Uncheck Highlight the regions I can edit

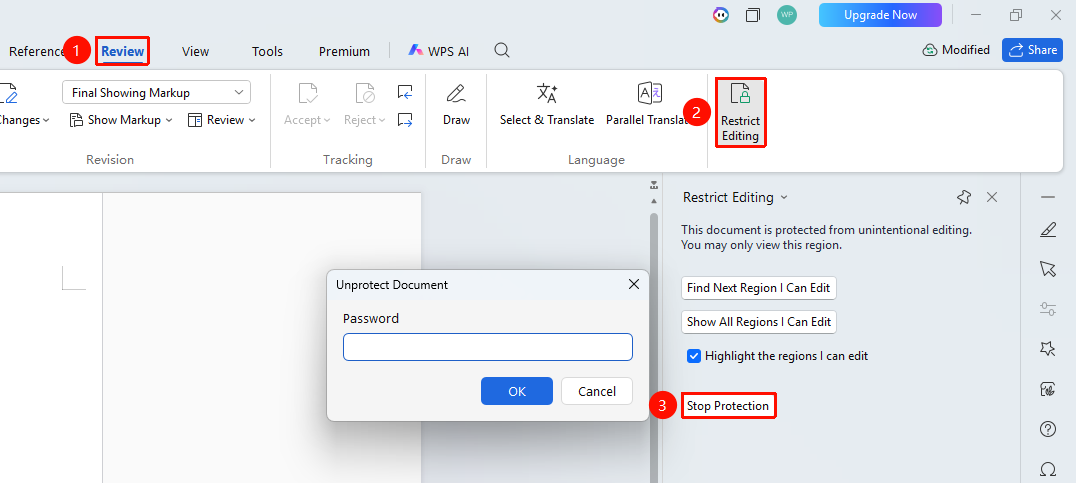click(x=694, y=356)
